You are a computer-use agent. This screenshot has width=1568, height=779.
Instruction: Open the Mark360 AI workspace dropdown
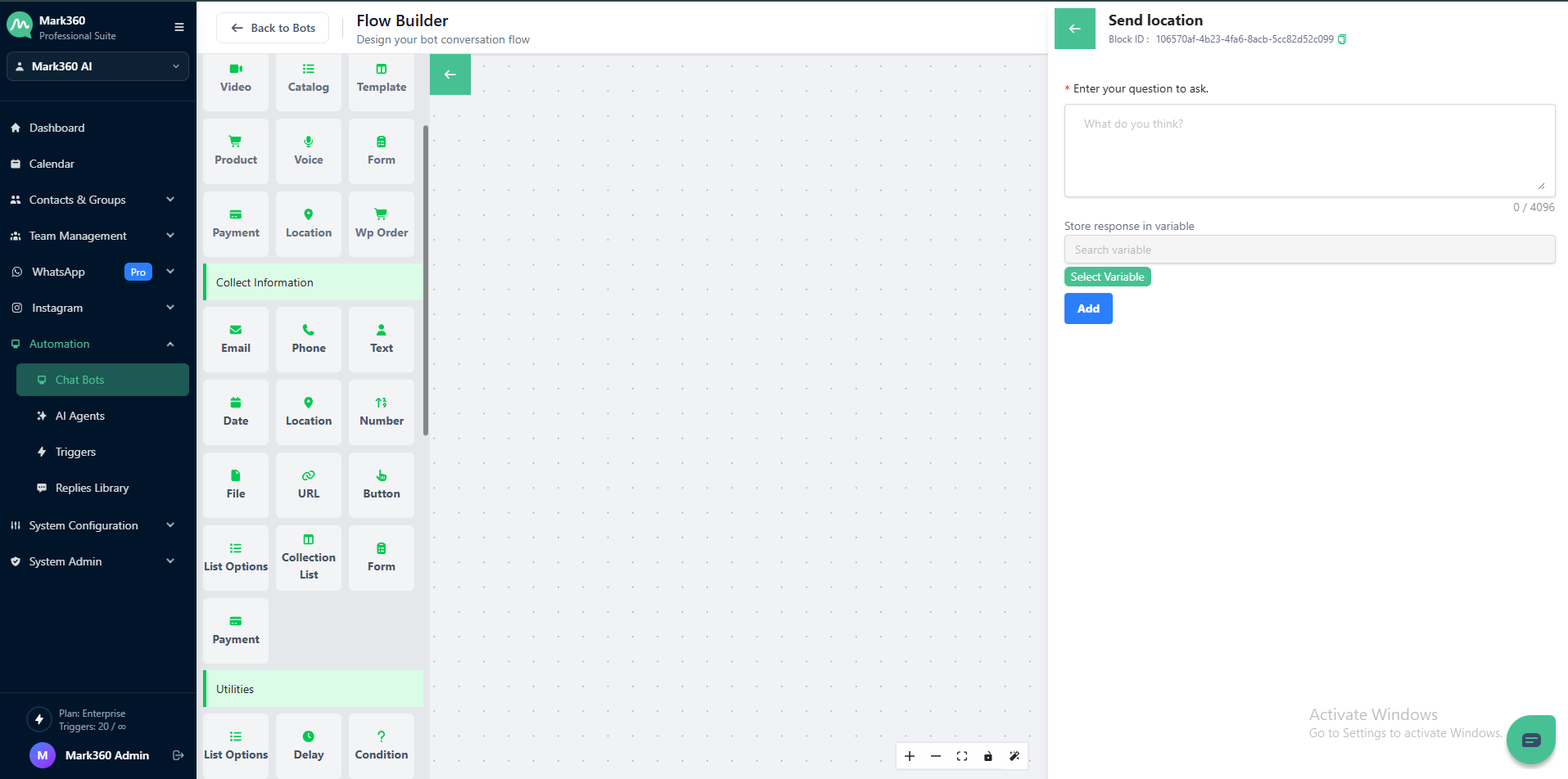(97, 66)
